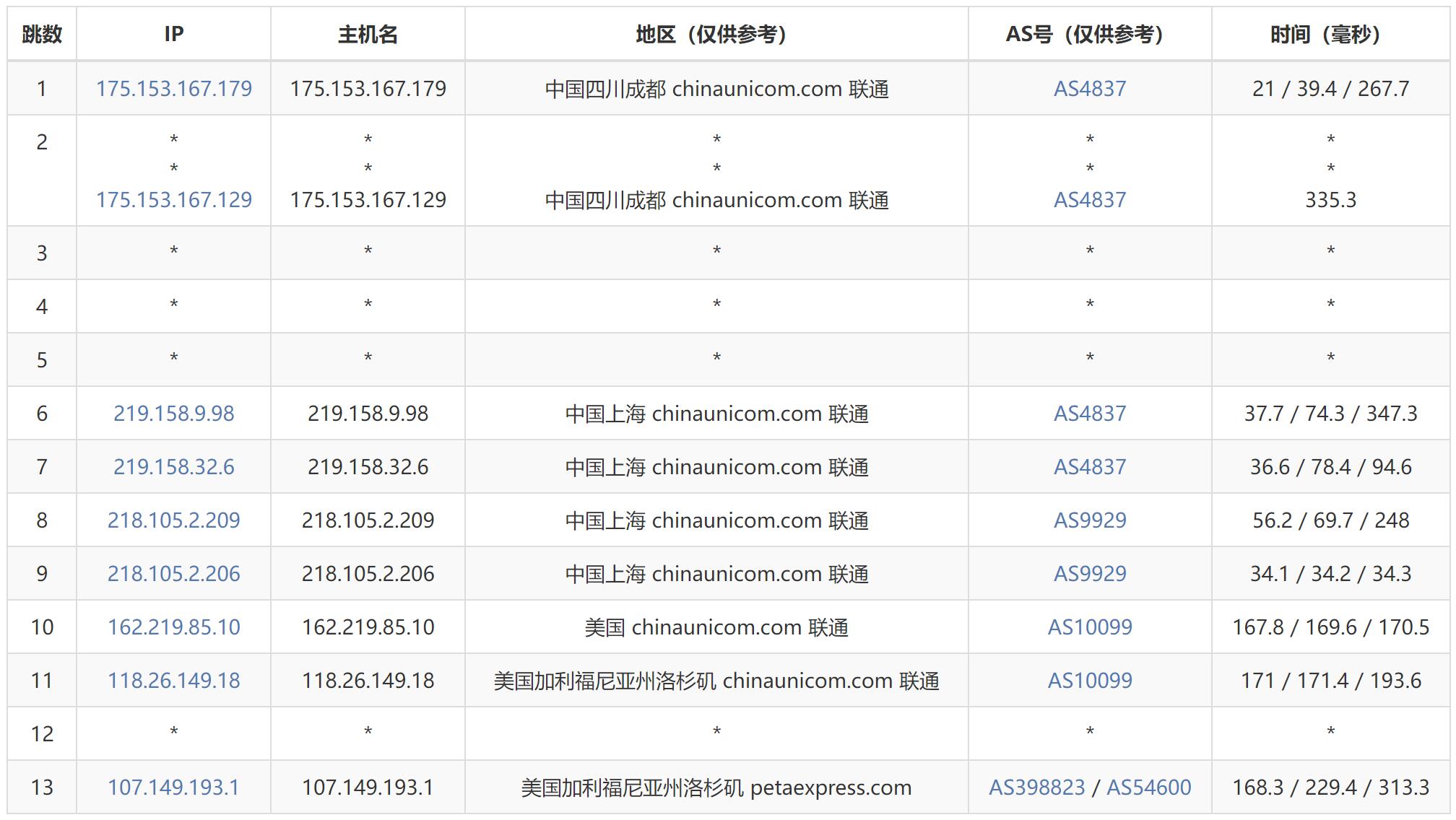Click the IP column header
Image resolution: width=1456 pixels, height=820 pixels.
(x=174, y=34)
